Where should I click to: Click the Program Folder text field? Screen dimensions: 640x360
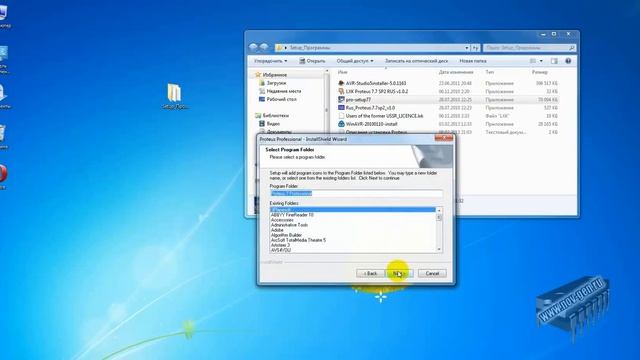(356, 193)
